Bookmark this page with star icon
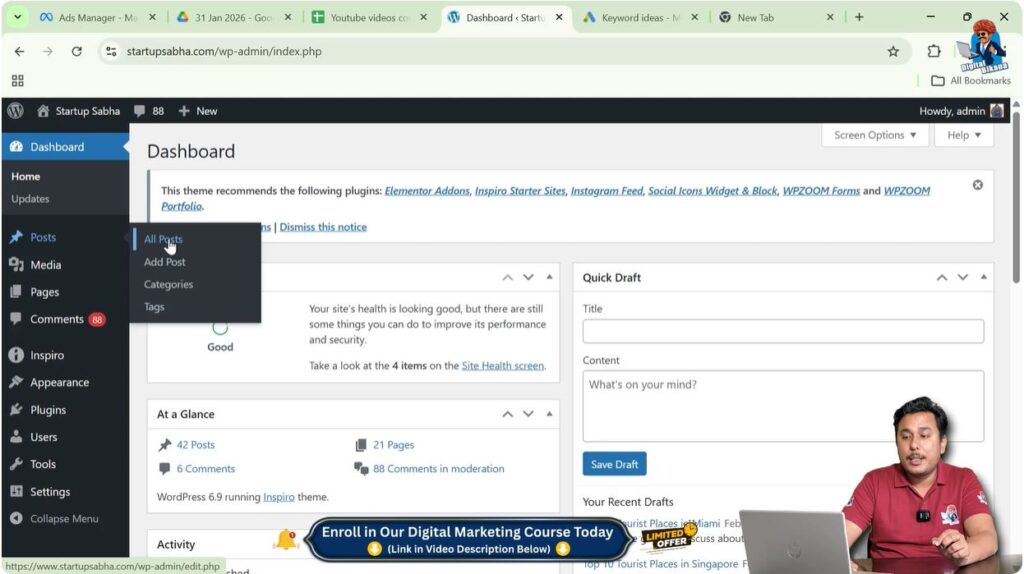 pyautogui.click(x=893, y=51)
